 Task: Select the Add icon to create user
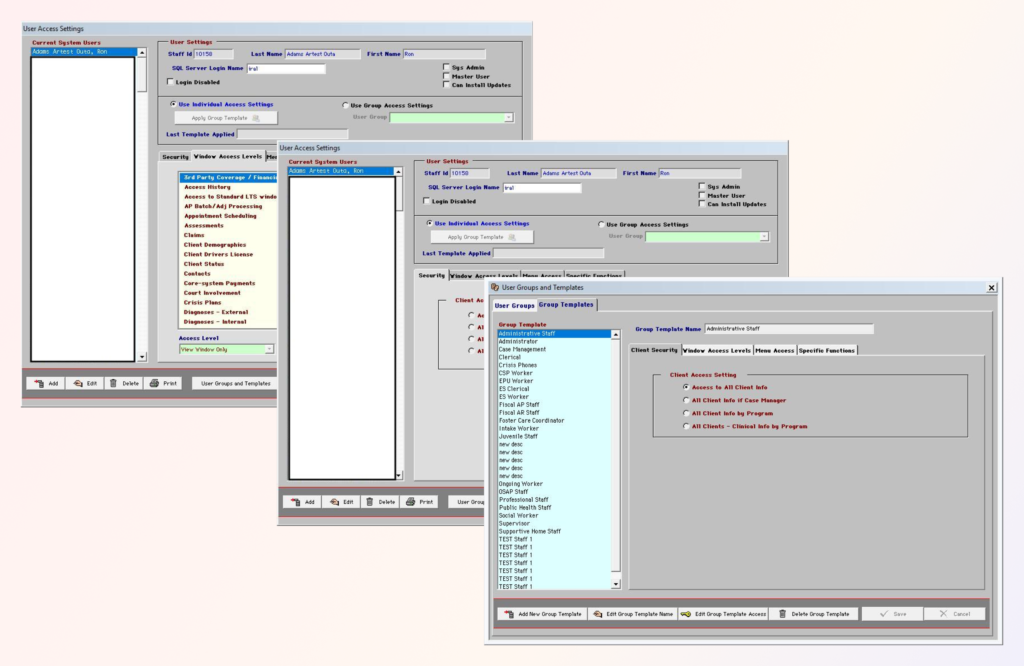[41, 383]
